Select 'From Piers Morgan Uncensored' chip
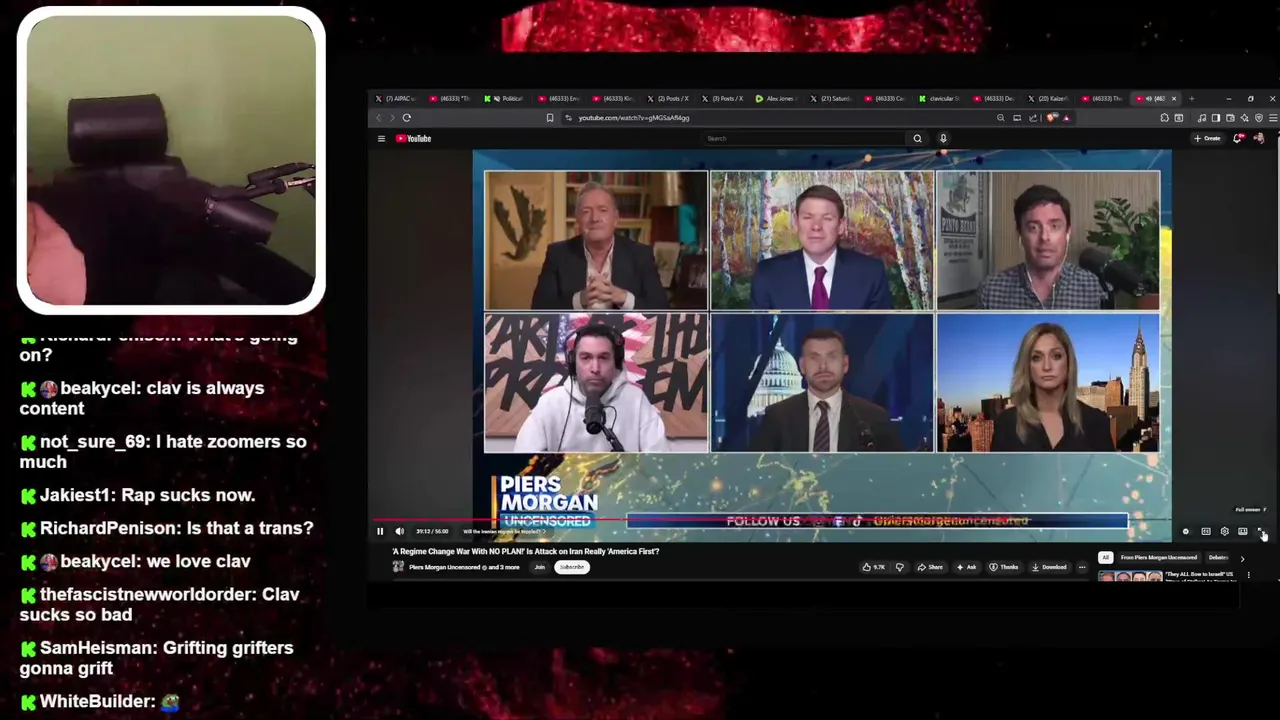This screenshot has width=1280, height=720. click(x=1159, y=557)
